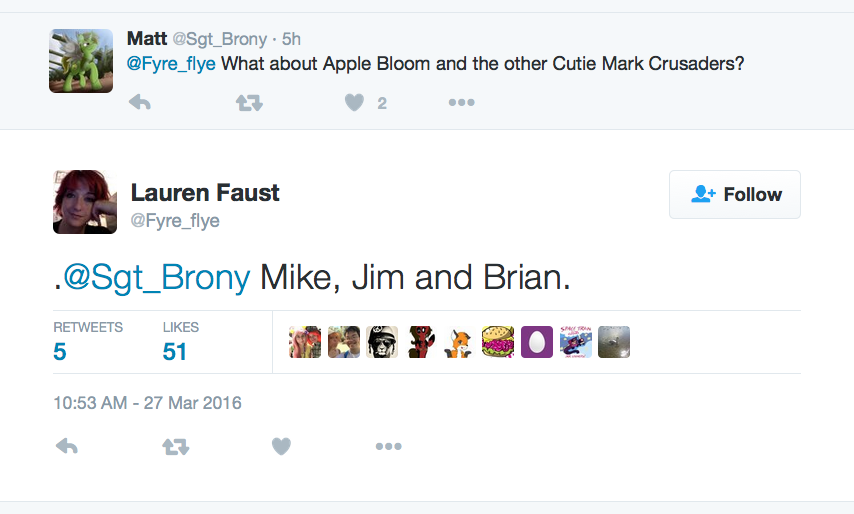Open more options on Lauren Faust's tweet
The height and width of the screenshot is (514, 854).
388,446
